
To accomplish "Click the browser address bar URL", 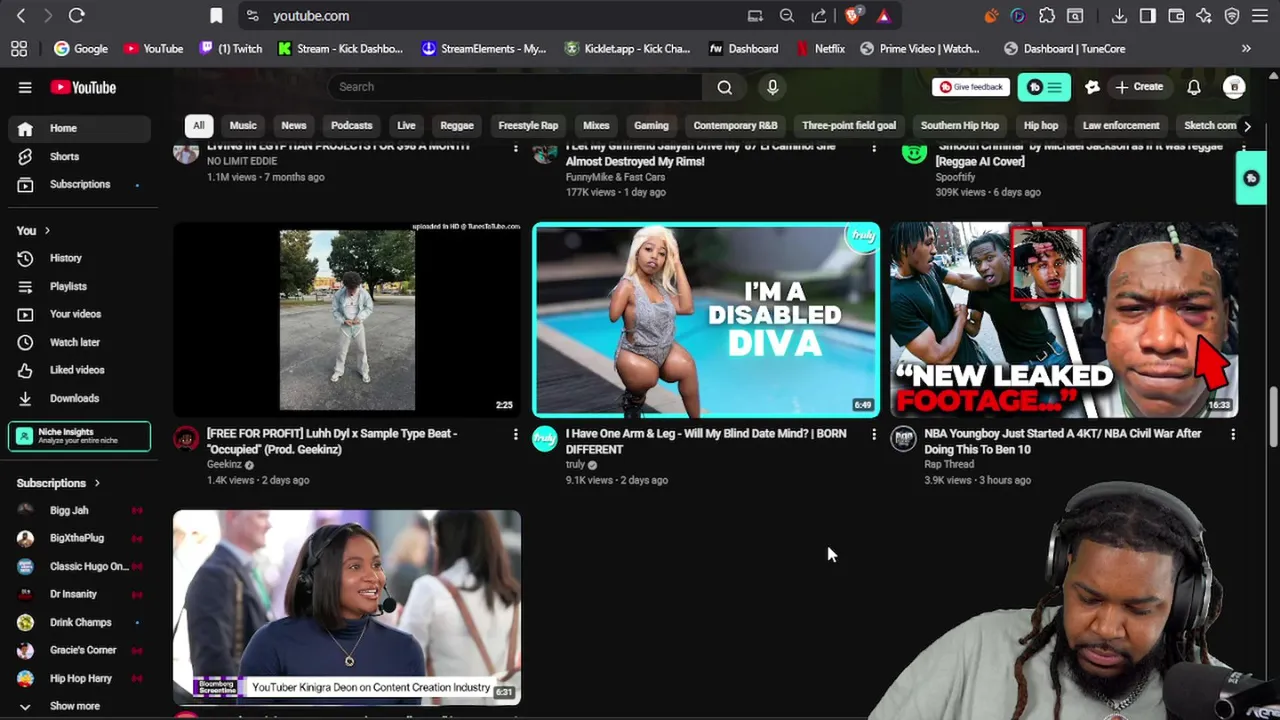I will click(311, 16).
